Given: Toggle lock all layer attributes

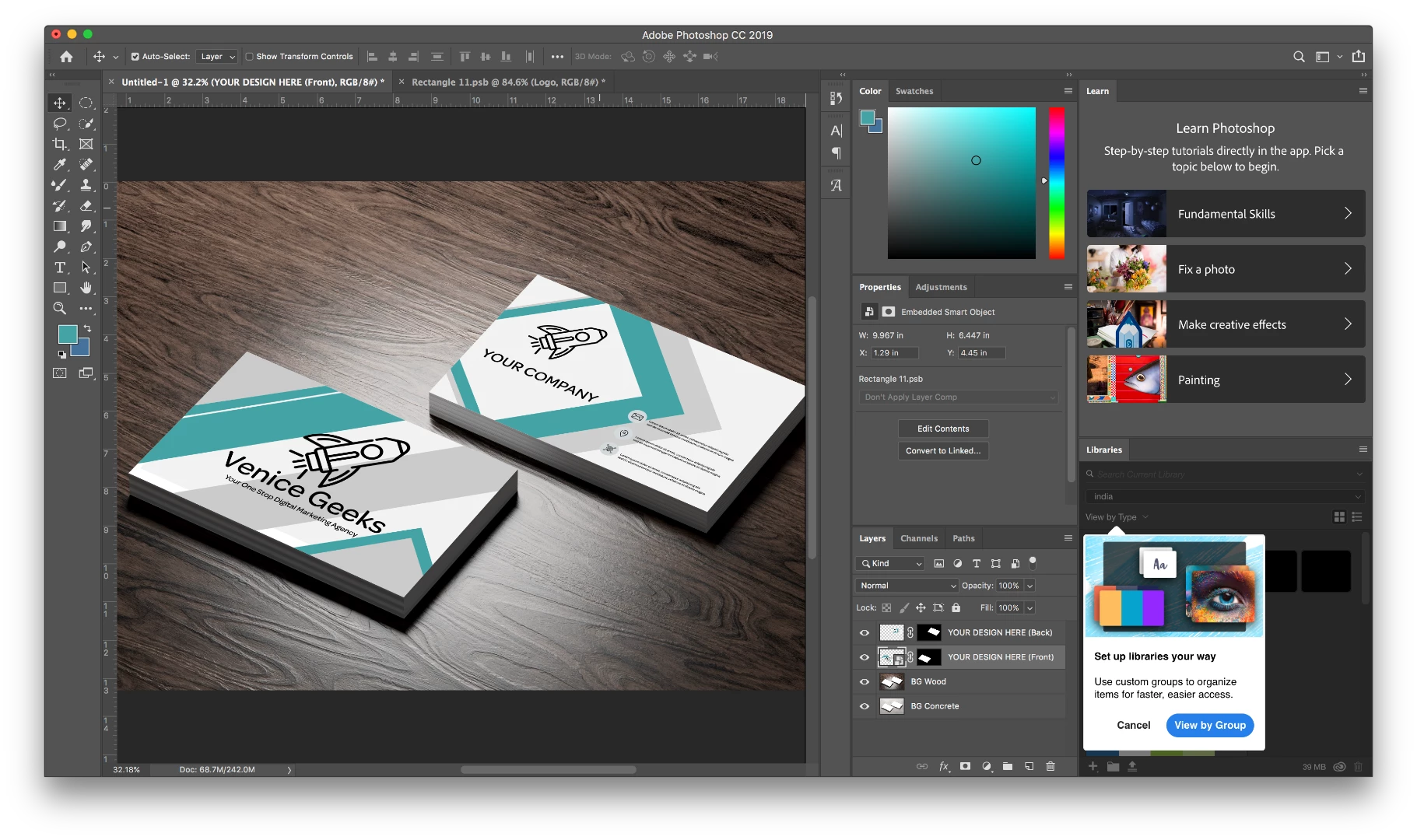Looking at the screenshot, I should click(956, 608).
